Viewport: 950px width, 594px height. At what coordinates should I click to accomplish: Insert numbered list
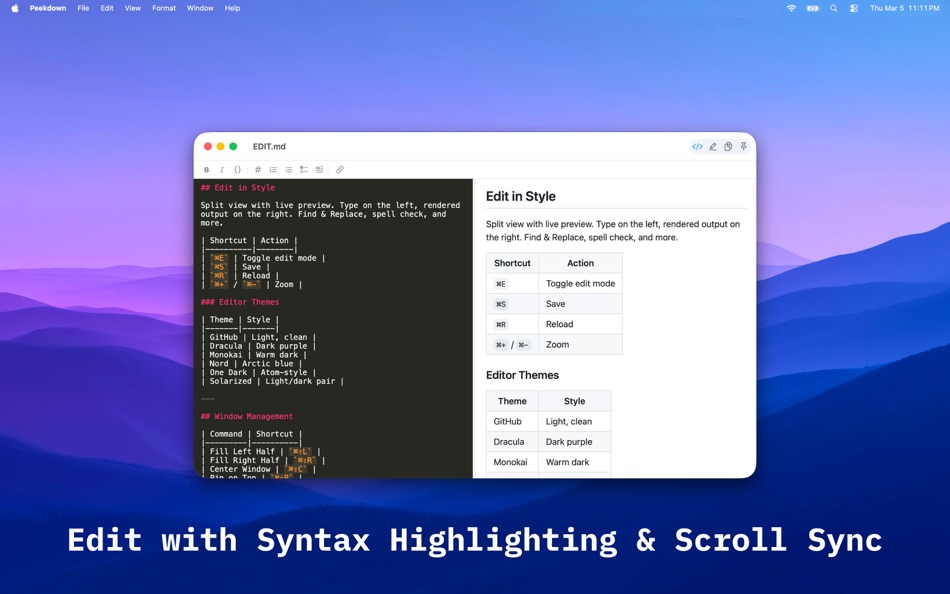(273, 170)
